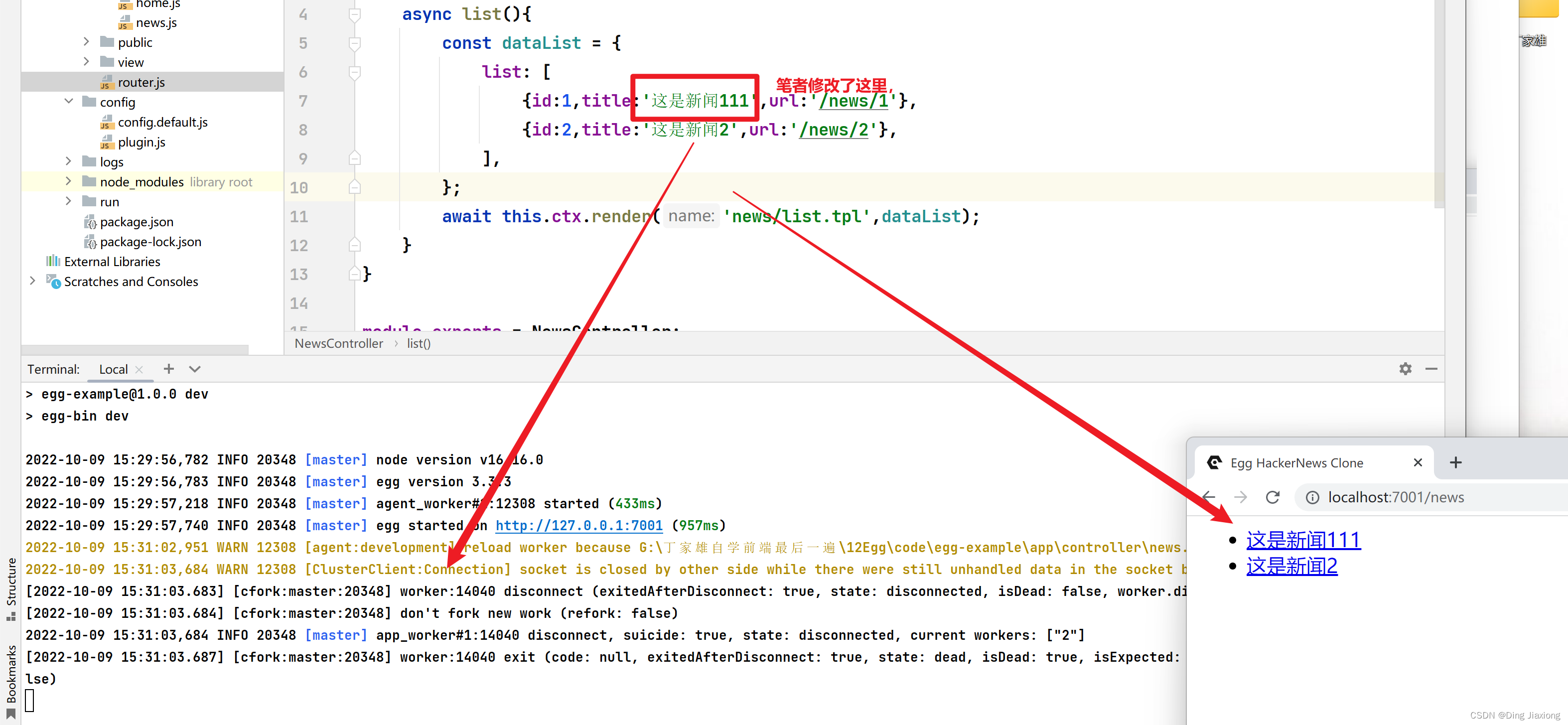Viewport: 1568px width, 725px height.
Task: Select the Egg HackerNews Clone browser tab
Action: pos(1314,462)
